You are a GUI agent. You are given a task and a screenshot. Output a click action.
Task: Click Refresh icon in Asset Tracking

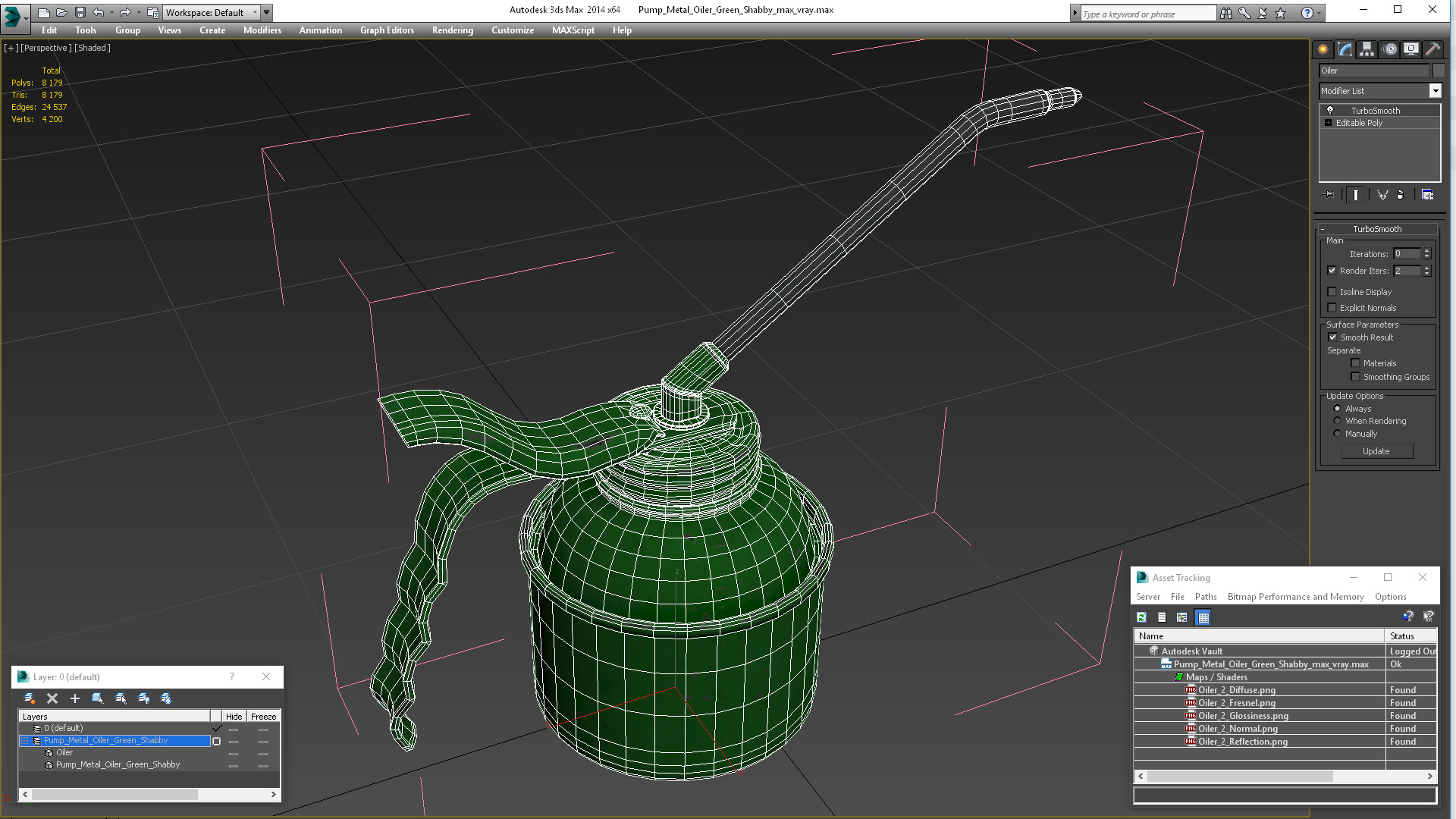[x=1141, y=617]
